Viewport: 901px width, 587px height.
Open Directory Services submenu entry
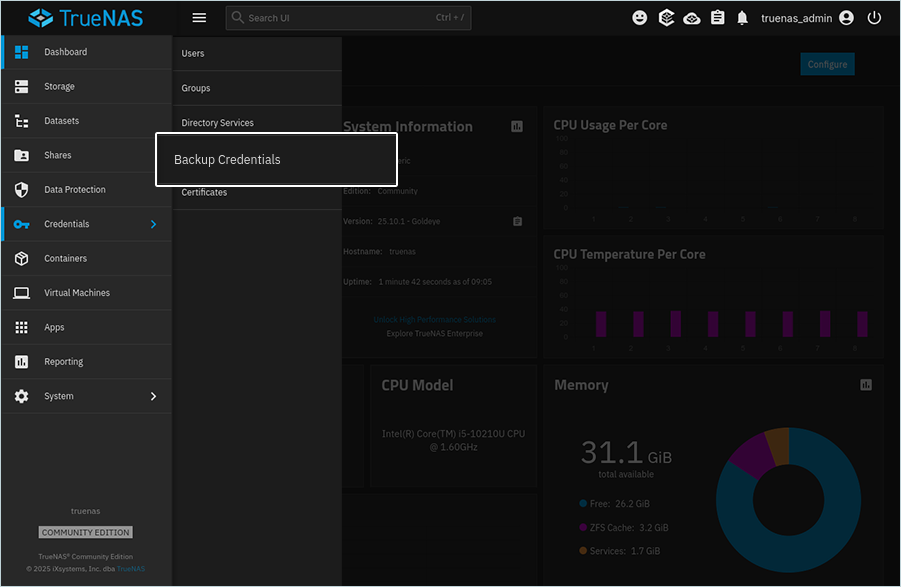pos(257,121)
